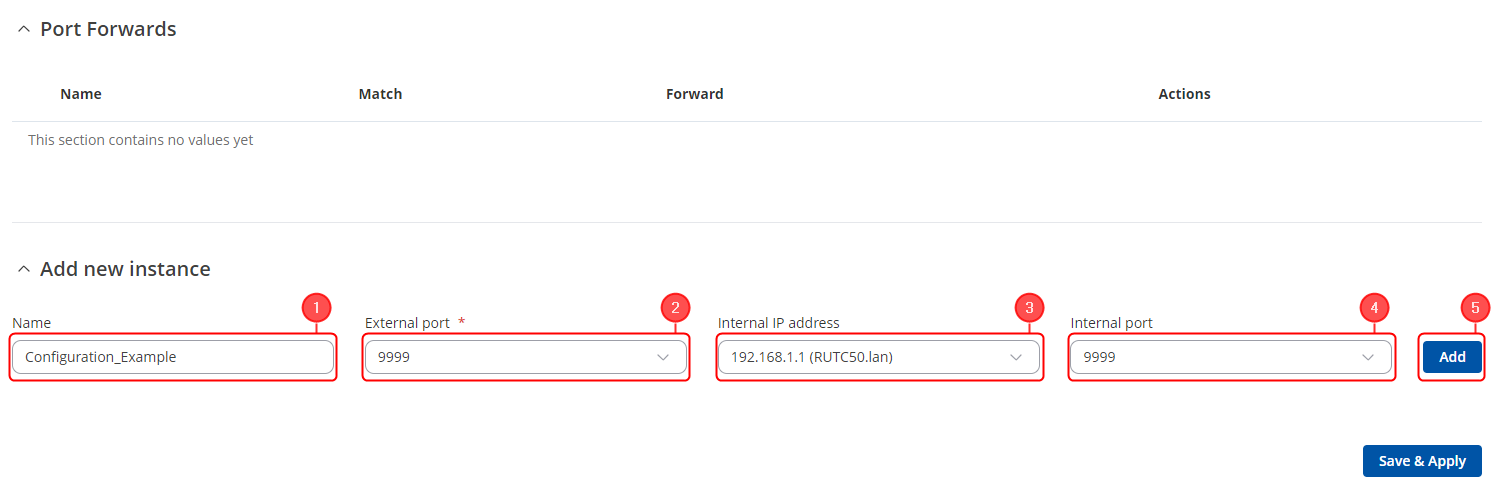The height and width of the screenshot is (503, 1510).
Task: Open the Internal port dropdown arrow
Action: [1368, 357]
